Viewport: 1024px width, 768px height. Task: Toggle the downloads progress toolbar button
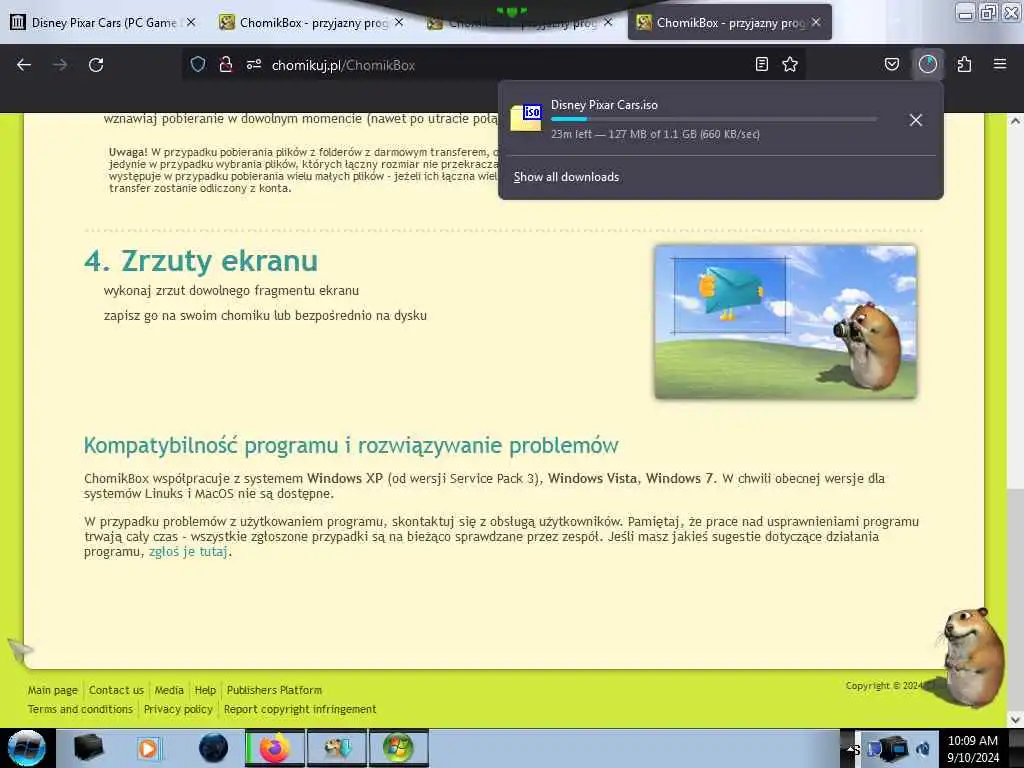coord(928,64)
